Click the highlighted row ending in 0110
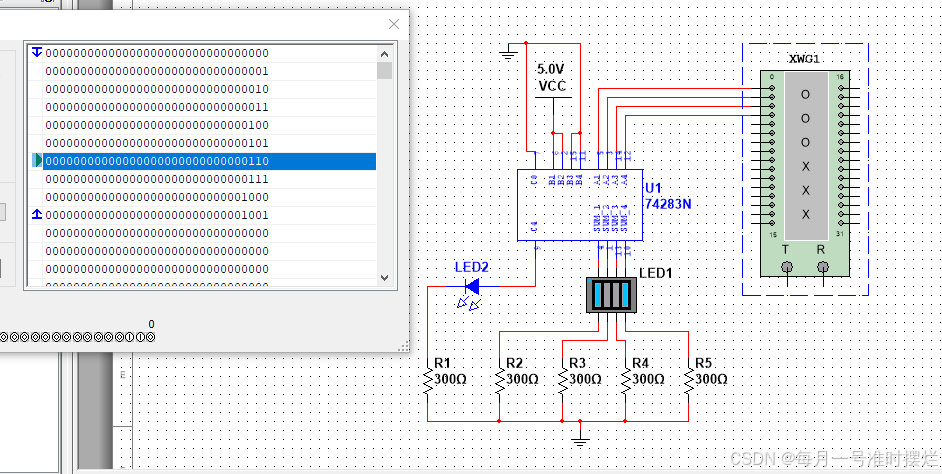 pyautogui.click(x=210, y=161)
